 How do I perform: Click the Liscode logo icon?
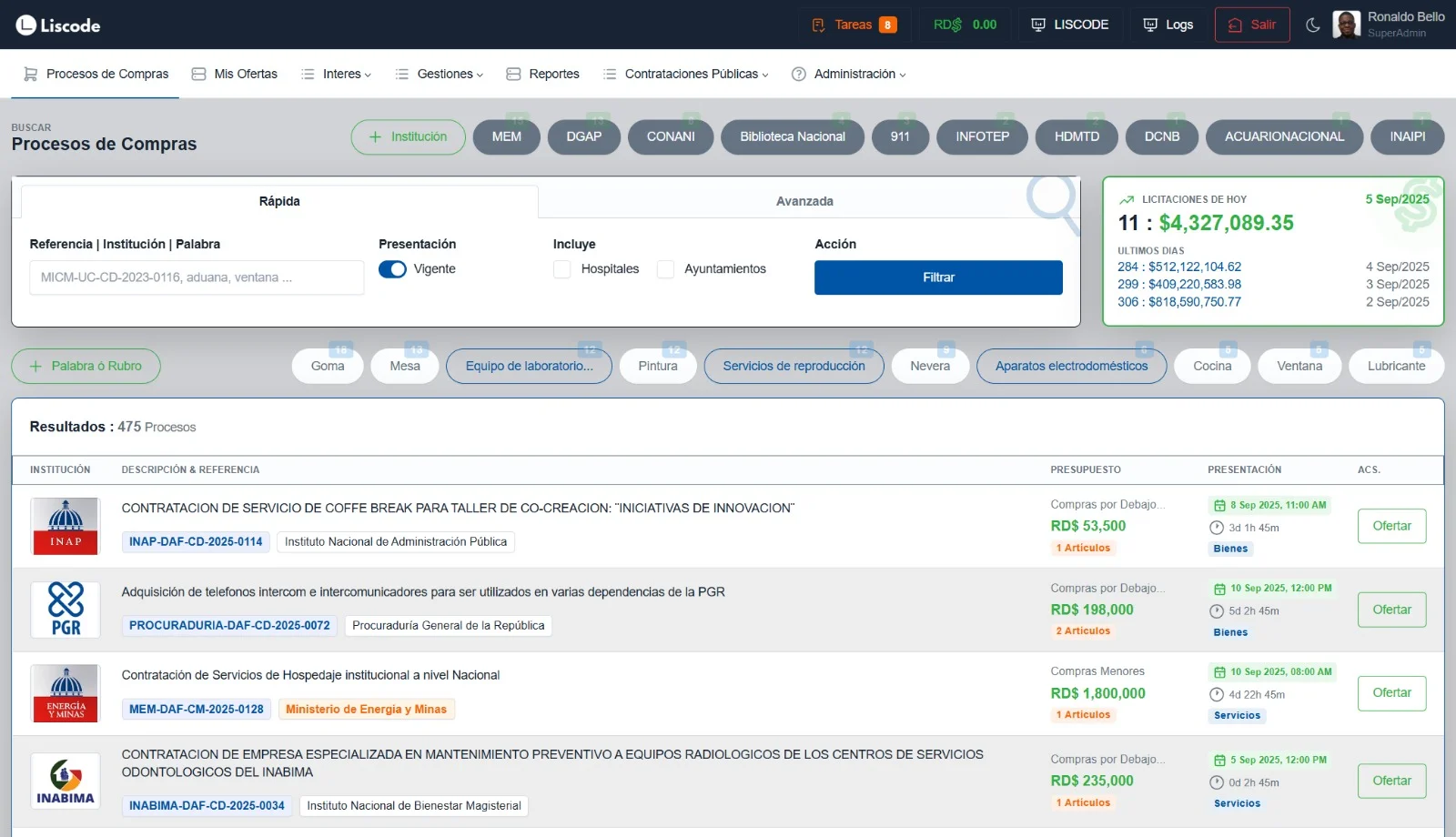(25, 25)
